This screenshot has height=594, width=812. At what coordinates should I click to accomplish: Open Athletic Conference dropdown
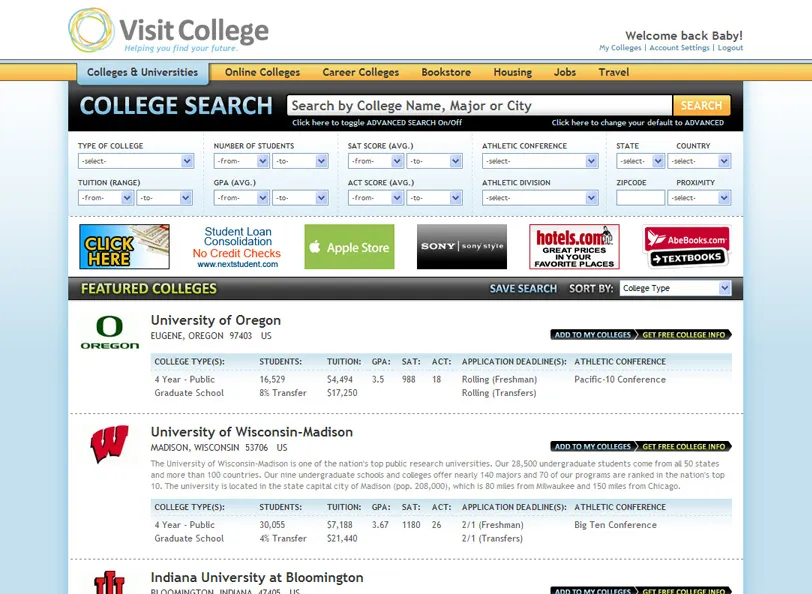point(540,161)
